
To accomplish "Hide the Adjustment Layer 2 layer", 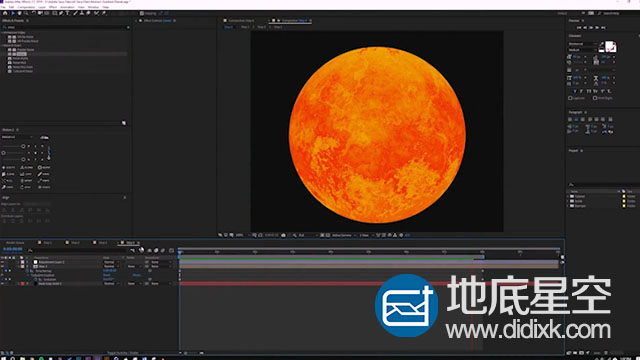I will click(2, 262).
